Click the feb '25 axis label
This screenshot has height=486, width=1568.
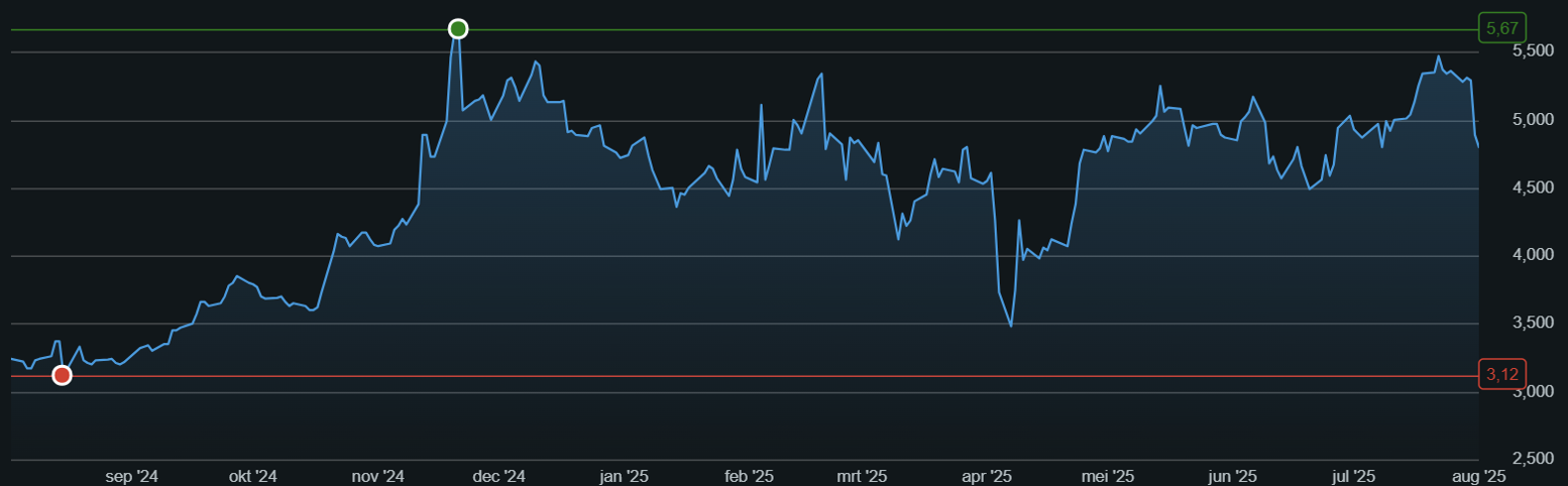point(749,477)
